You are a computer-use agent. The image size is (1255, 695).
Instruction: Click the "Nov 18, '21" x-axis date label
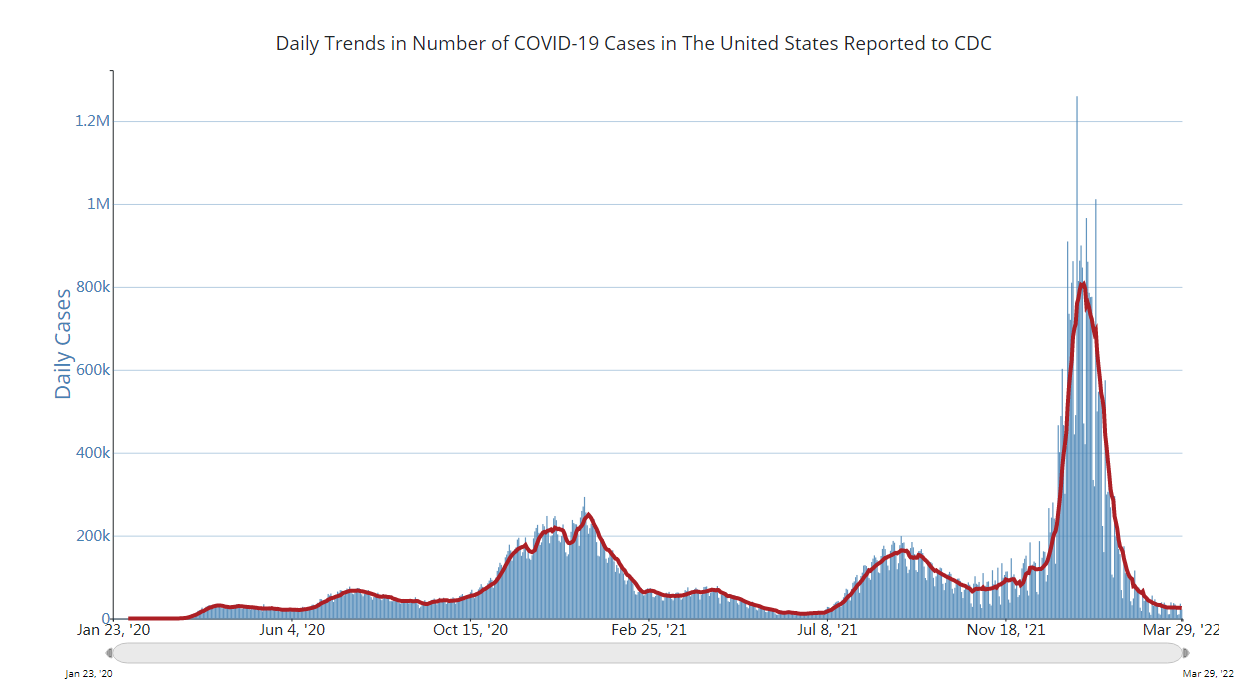tap(1006, 630)
